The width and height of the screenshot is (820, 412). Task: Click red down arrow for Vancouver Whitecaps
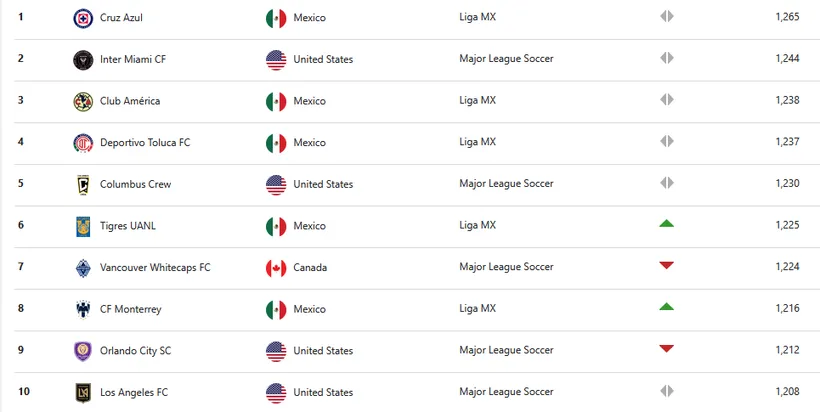[x=666, y=266]
